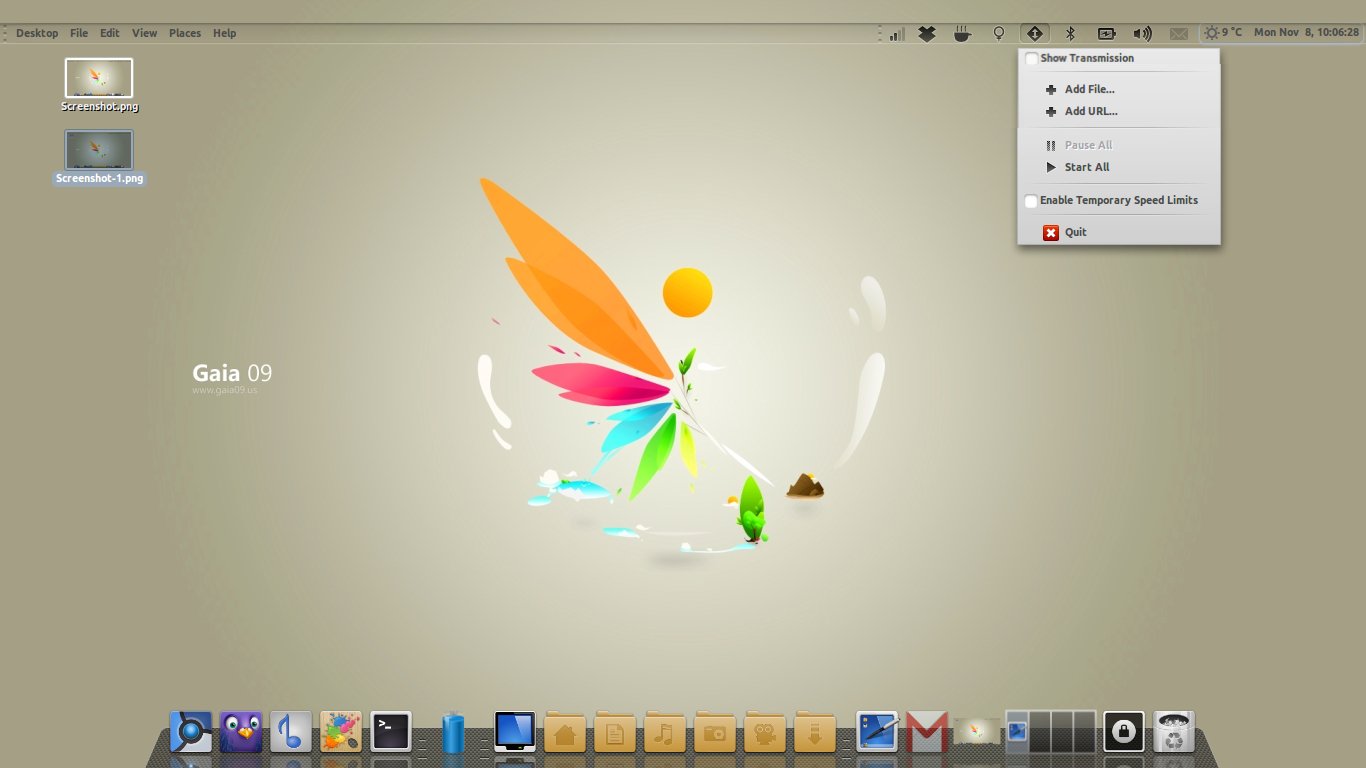
Task: Click the light bulb tray icon
Action: coord(998,33)
